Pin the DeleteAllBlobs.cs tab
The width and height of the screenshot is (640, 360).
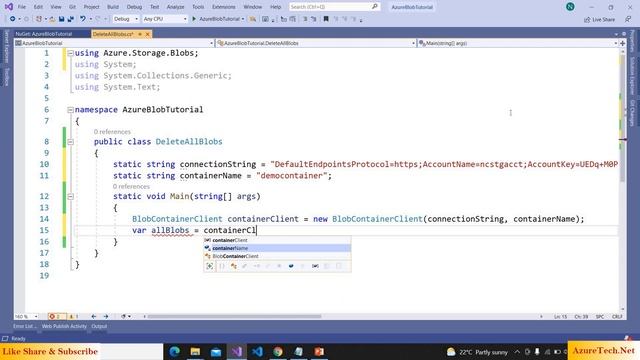pyautogui.click(x=140, y=34)
